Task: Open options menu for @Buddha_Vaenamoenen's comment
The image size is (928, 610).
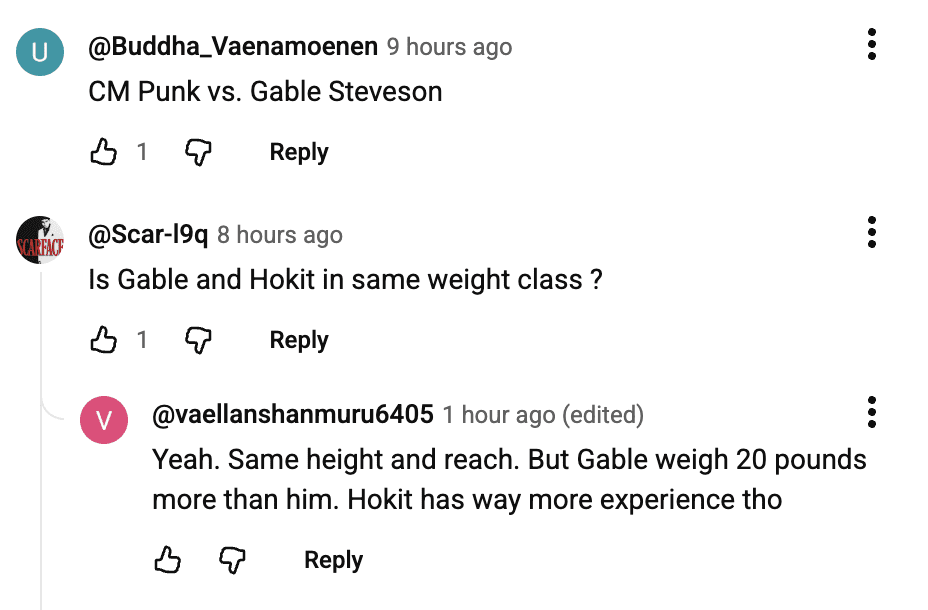Action: [872, 44]
